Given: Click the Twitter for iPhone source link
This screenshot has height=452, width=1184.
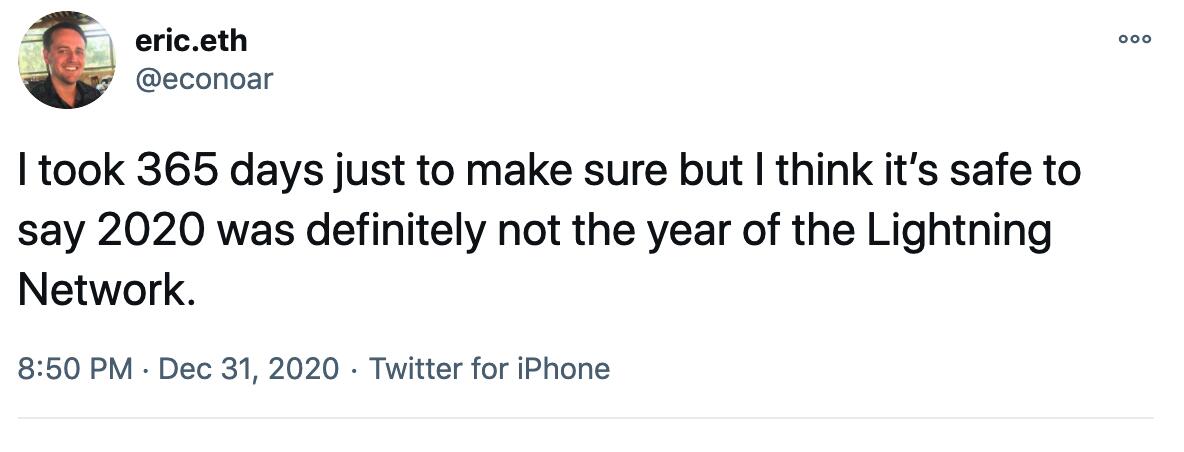Looking at the screenshot, I should click(489, 368).
